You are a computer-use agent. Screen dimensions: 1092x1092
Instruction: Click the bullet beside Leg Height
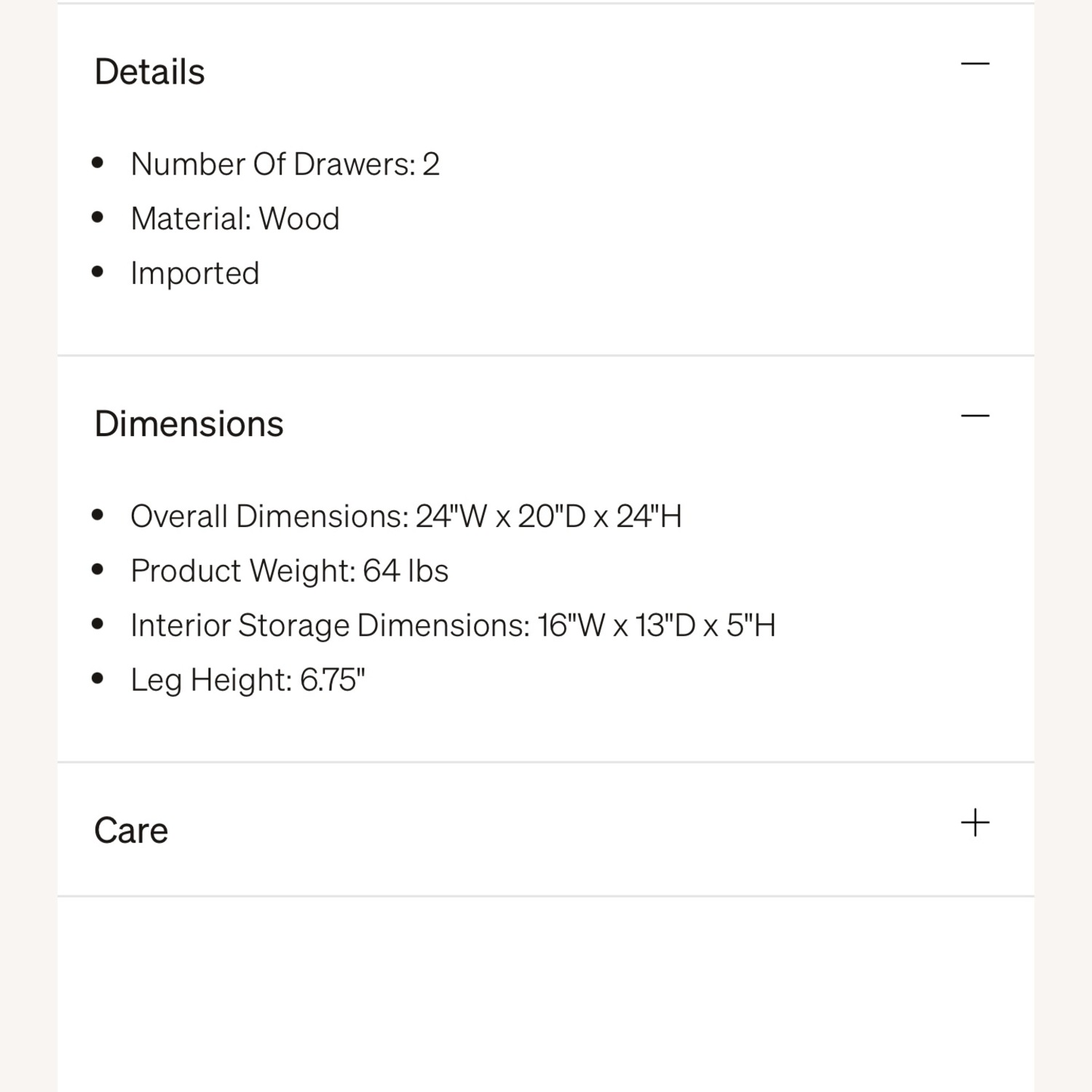[98, 678]
